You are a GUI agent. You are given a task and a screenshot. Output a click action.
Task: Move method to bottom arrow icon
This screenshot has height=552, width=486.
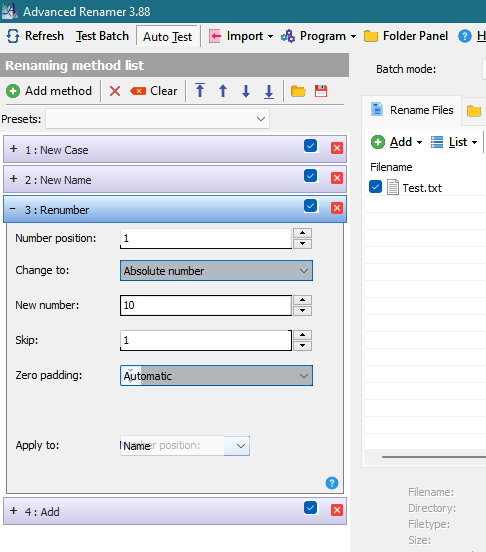[269, 91]
